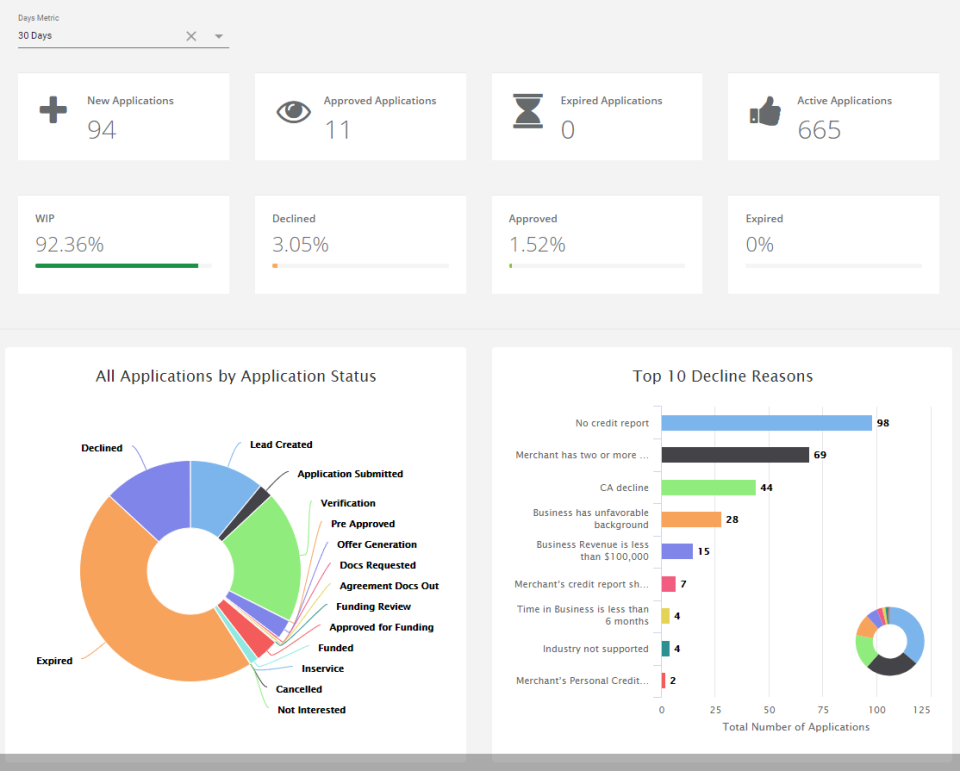The image size is (960, 771).
Task: Switch to the Top 10 Decline Reasons panel
Action: (x=723, y=376)
